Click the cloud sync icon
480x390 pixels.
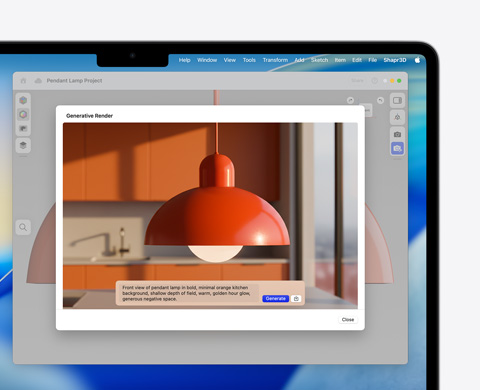(x=38, y=81)
